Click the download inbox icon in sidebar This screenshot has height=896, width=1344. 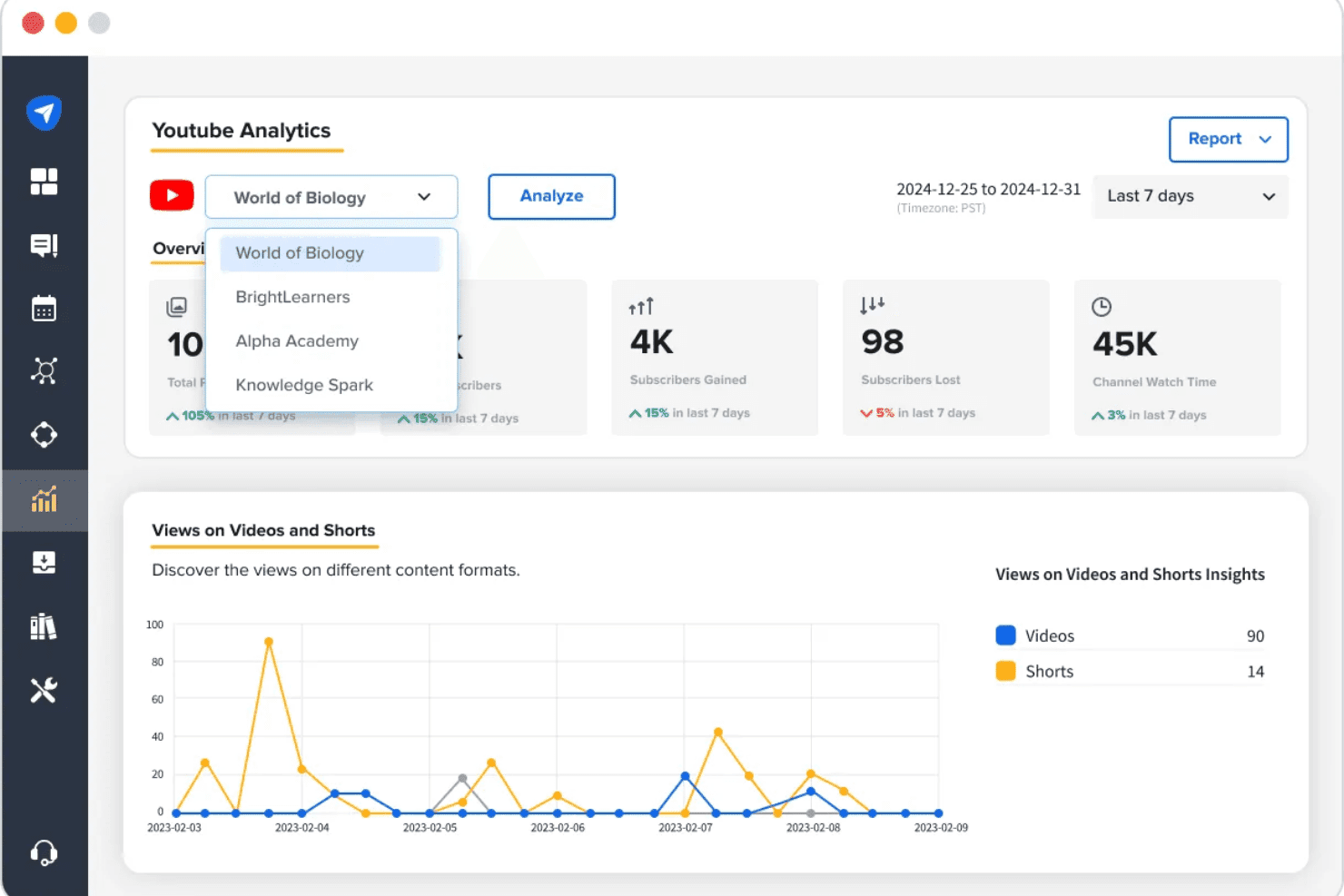pos(44,563)
